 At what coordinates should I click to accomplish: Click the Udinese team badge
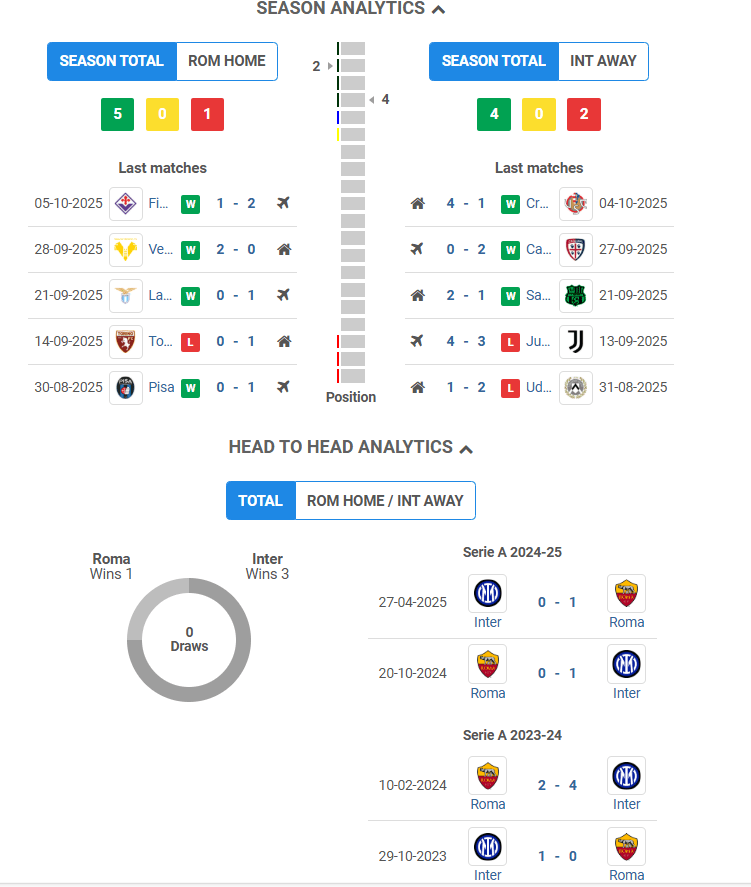575,387
